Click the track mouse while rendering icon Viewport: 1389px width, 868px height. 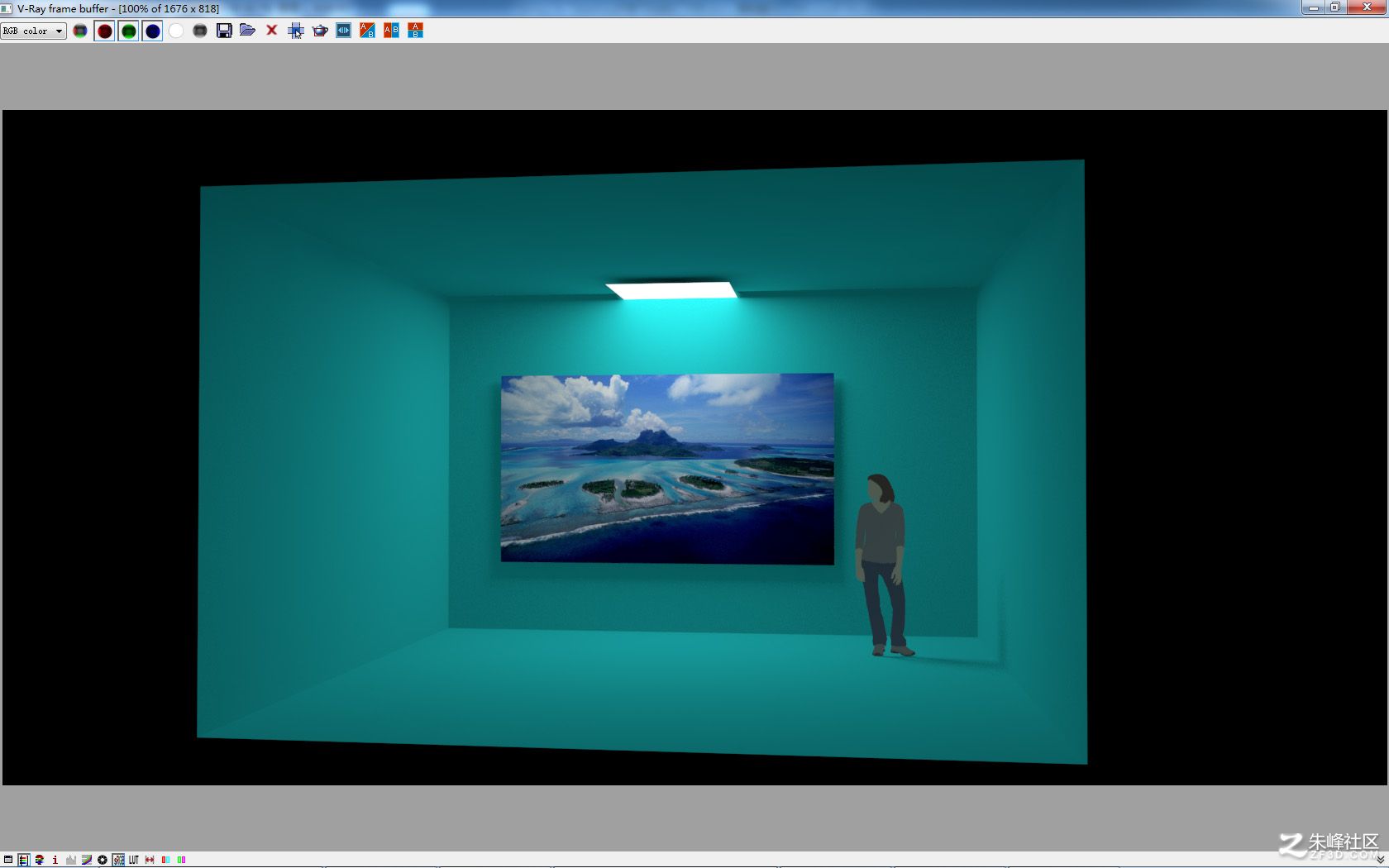296,31
